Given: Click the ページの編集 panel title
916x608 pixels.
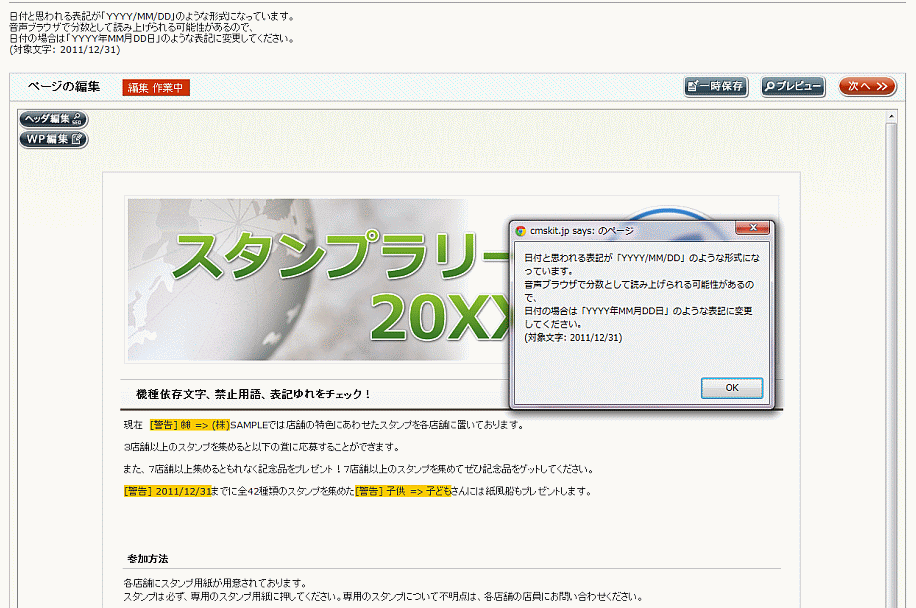Looking at the screenshot, I should tap(64, 87).
